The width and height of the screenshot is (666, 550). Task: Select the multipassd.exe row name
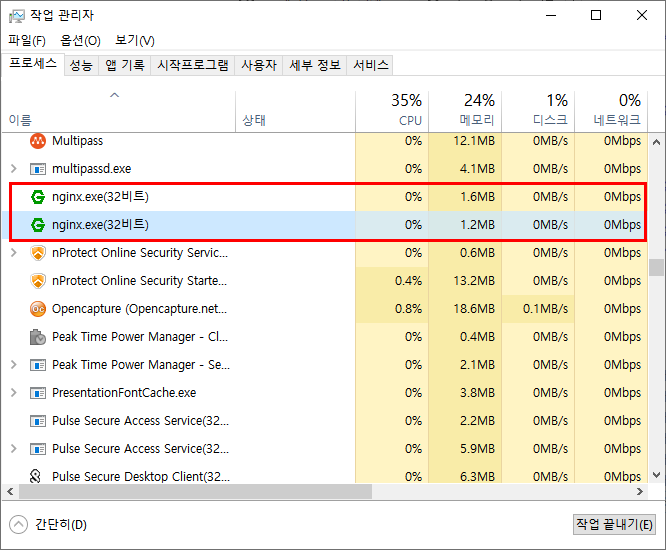pyautogui.click(x=92, y=169)
